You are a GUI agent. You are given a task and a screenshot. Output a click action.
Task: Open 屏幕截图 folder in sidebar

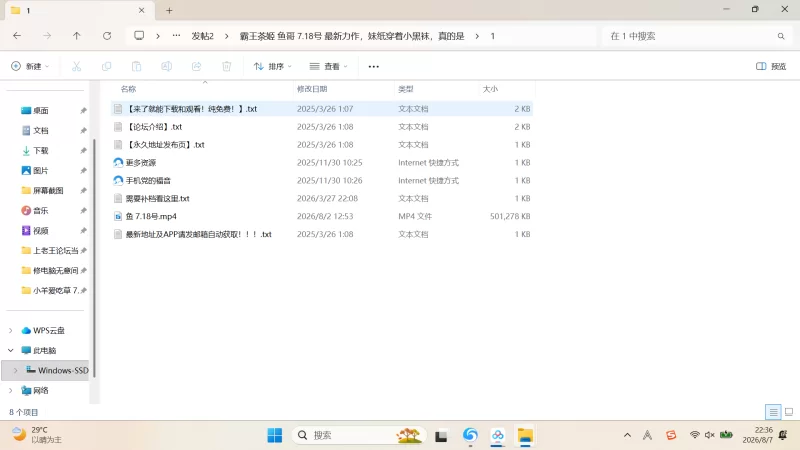coord(48,190)
